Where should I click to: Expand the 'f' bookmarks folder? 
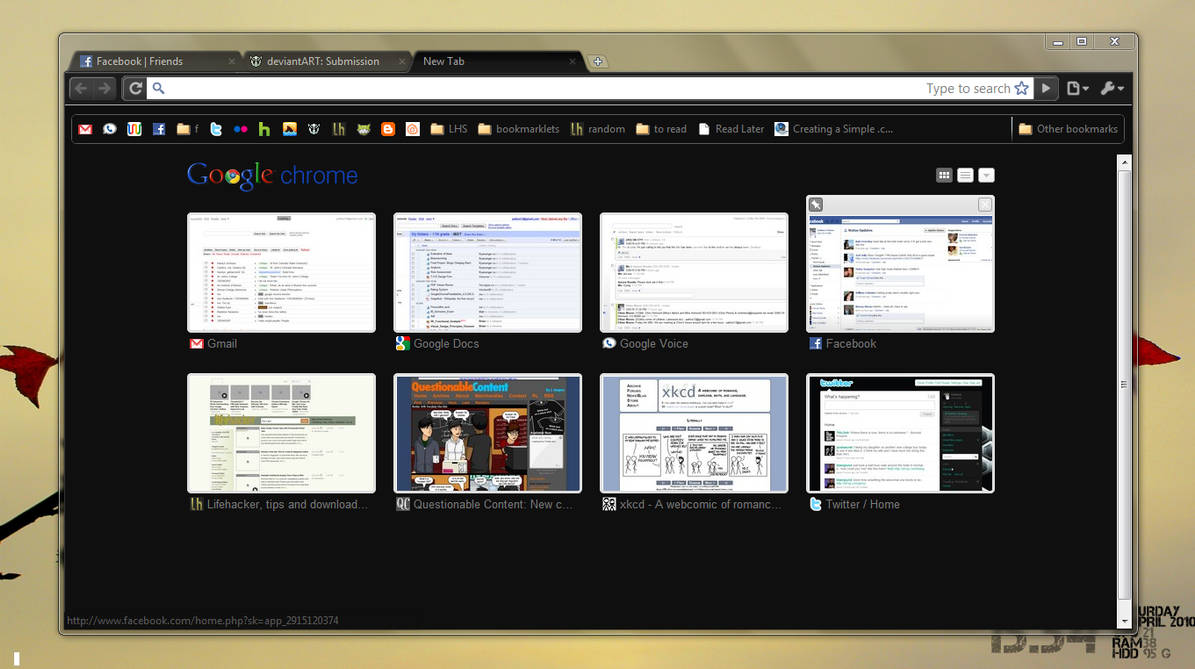point(187,129)
